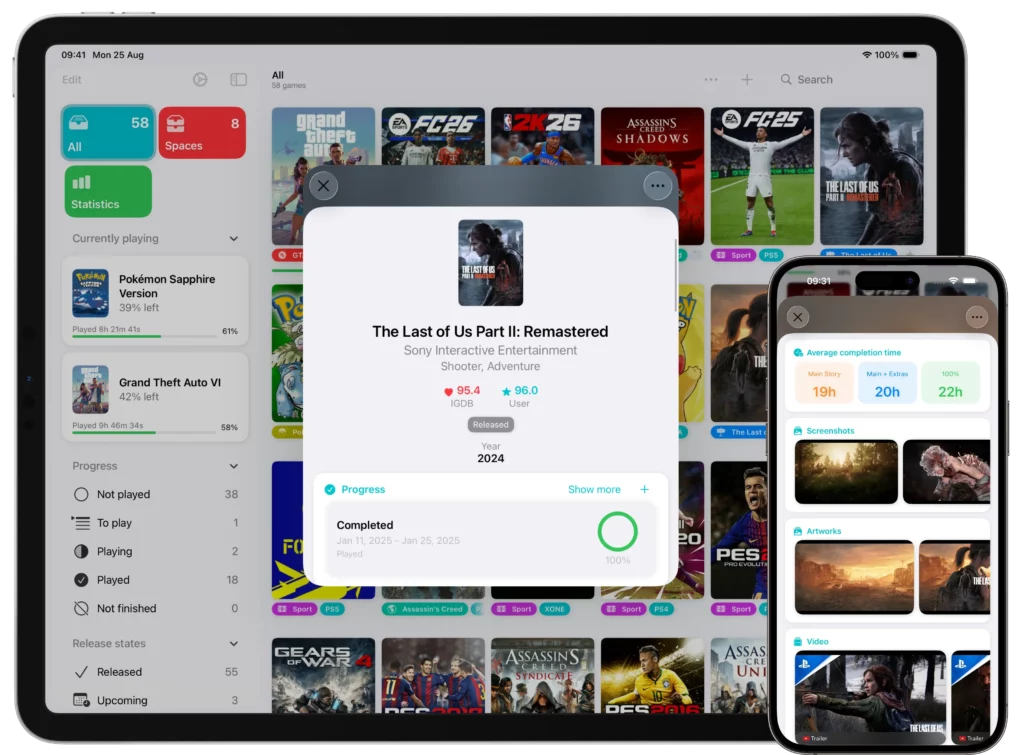Click the Search field

814,80
